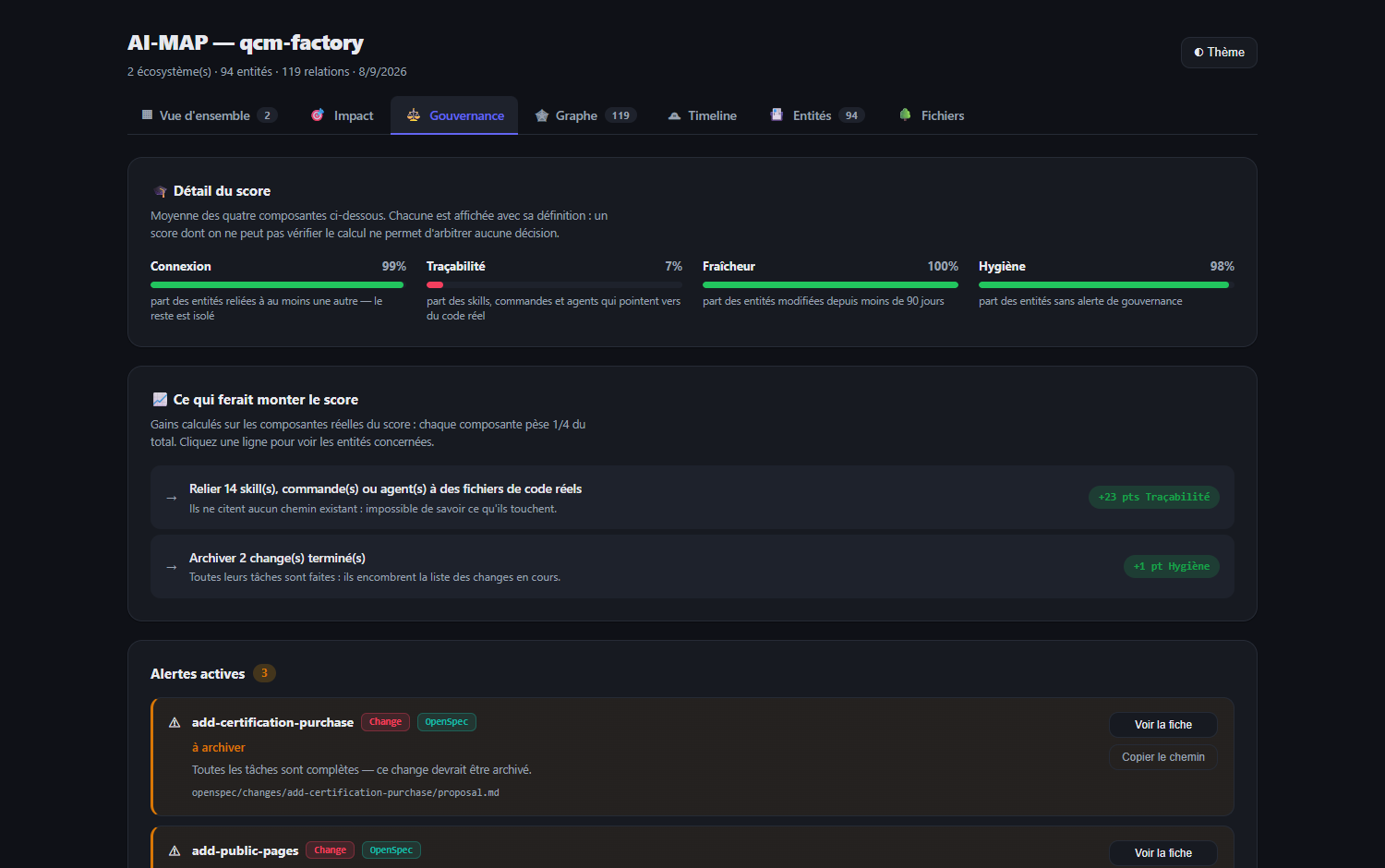Screen dimensions: 1385x868
Task: Click the openspec/changes proposal.md path
Action: click(x=345, y=793)
